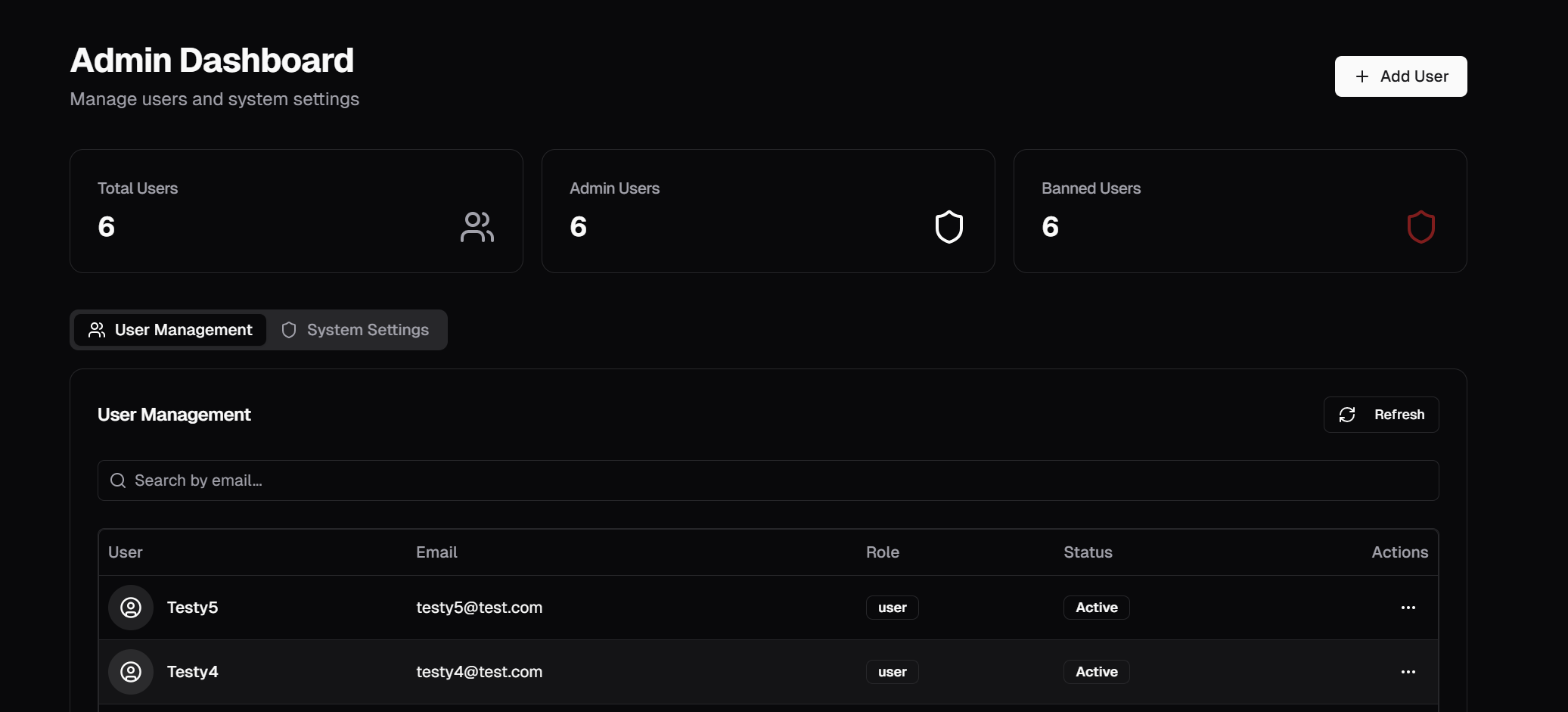Click the User column header
1568x712 pixels.
[126, 552]
